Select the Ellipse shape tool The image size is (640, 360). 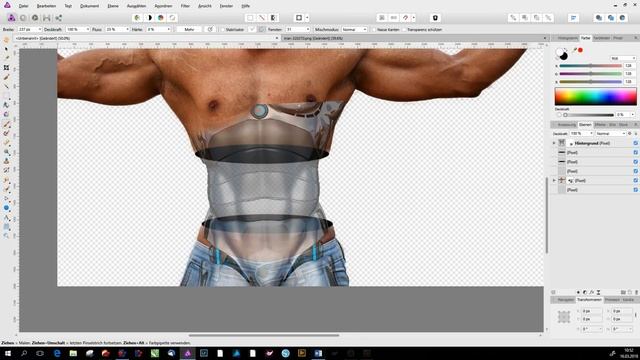6,208
